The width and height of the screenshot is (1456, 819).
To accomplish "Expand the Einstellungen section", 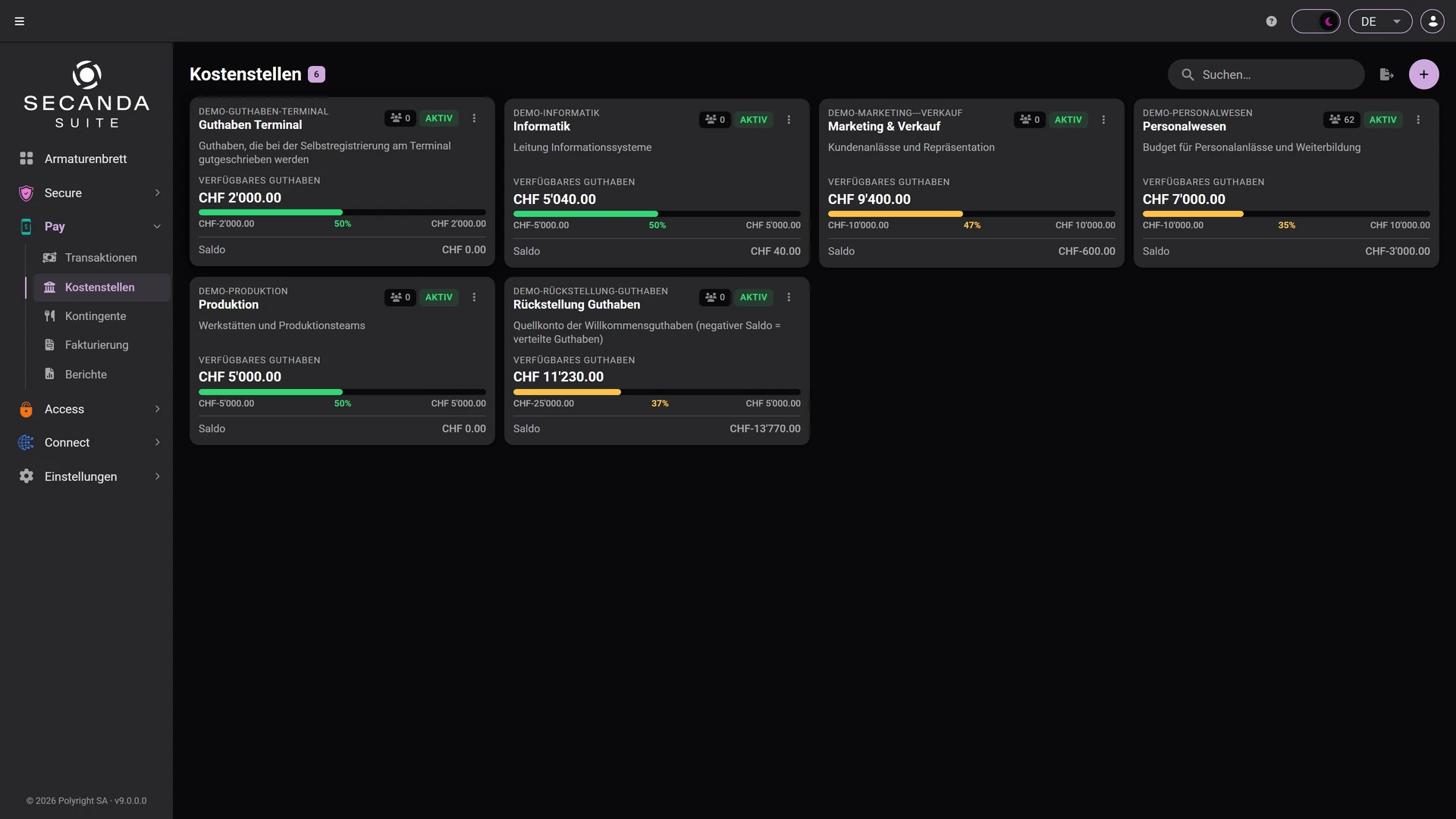I will 89,476.
